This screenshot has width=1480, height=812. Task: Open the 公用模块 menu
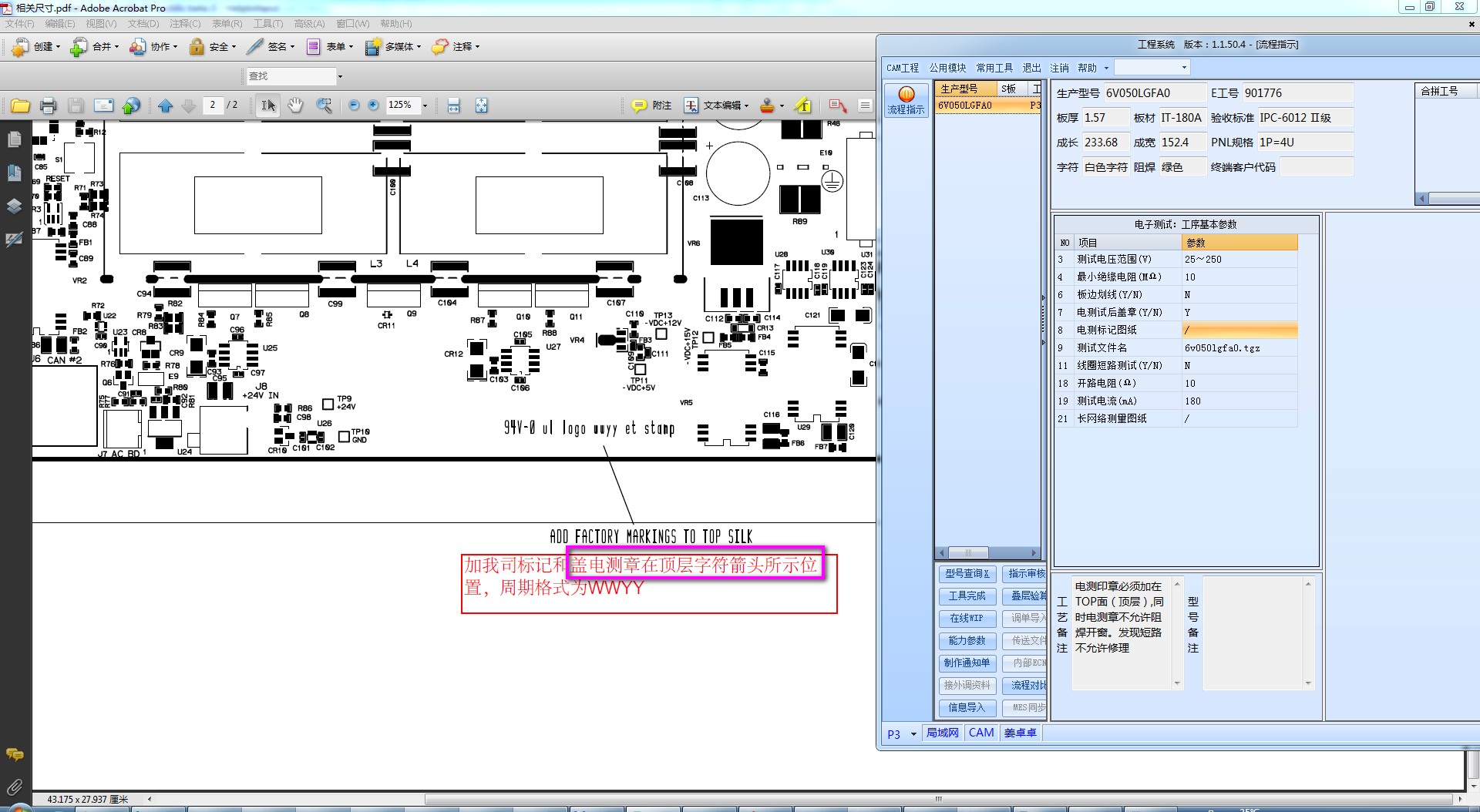click(x=947, y=68)
